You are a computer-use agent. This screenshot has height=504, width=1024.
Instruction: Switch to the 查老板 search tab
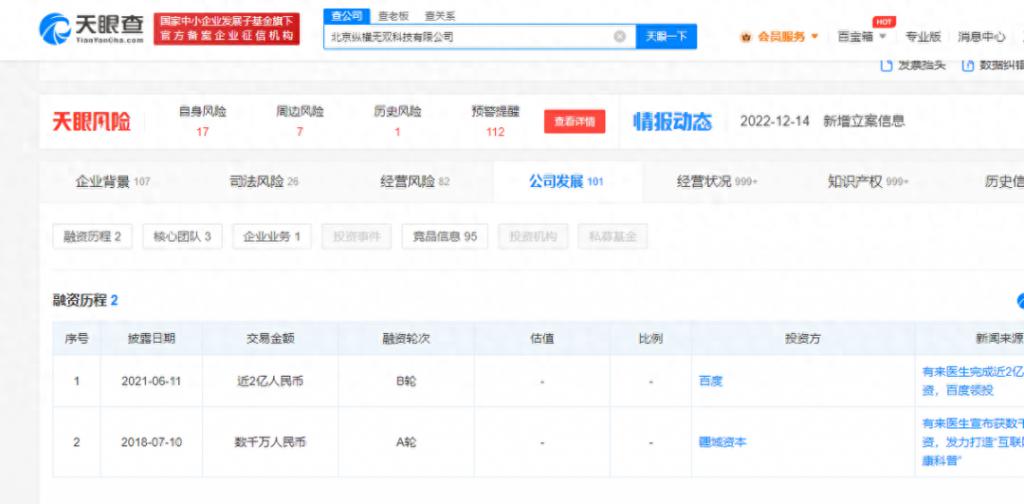[393, 16]
